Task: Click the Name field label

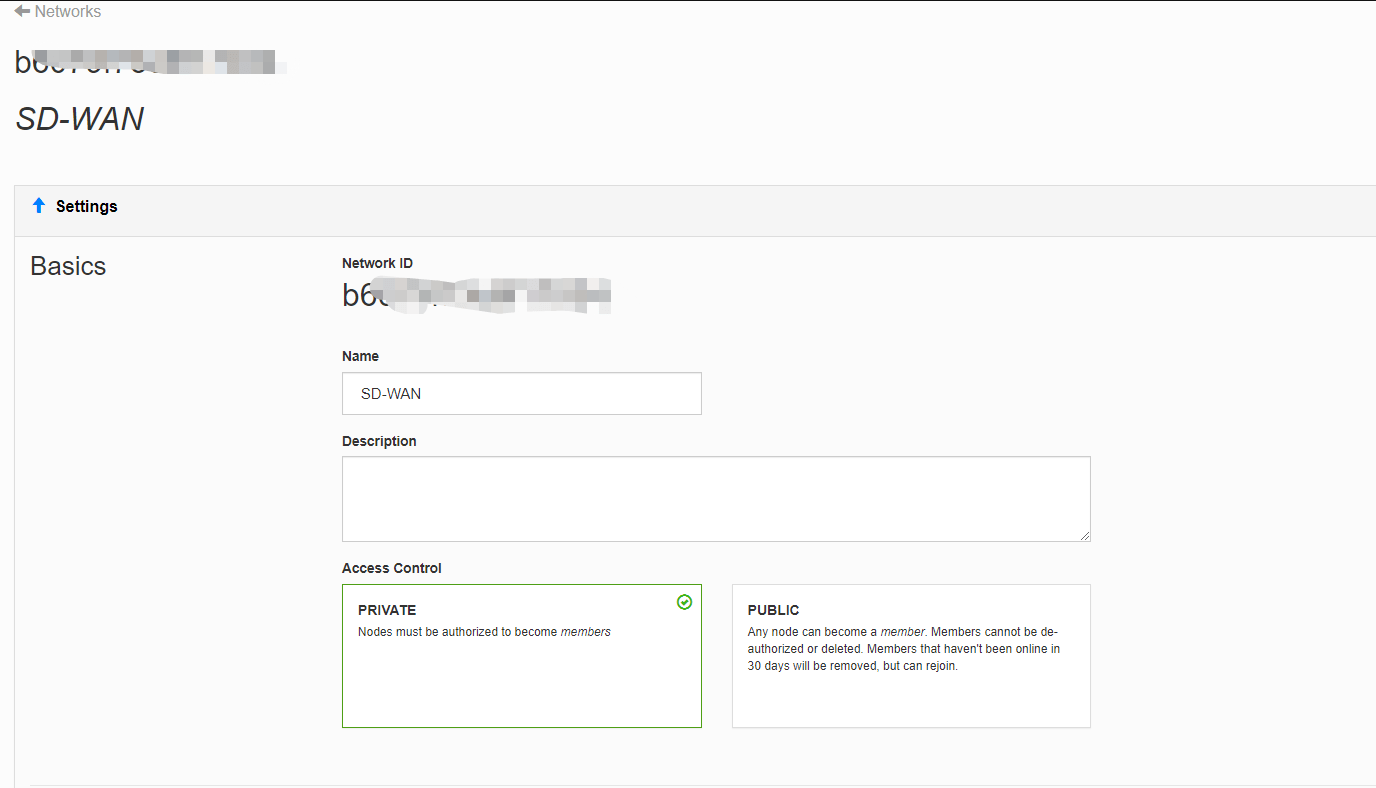Action: click(x=360, y=356)
